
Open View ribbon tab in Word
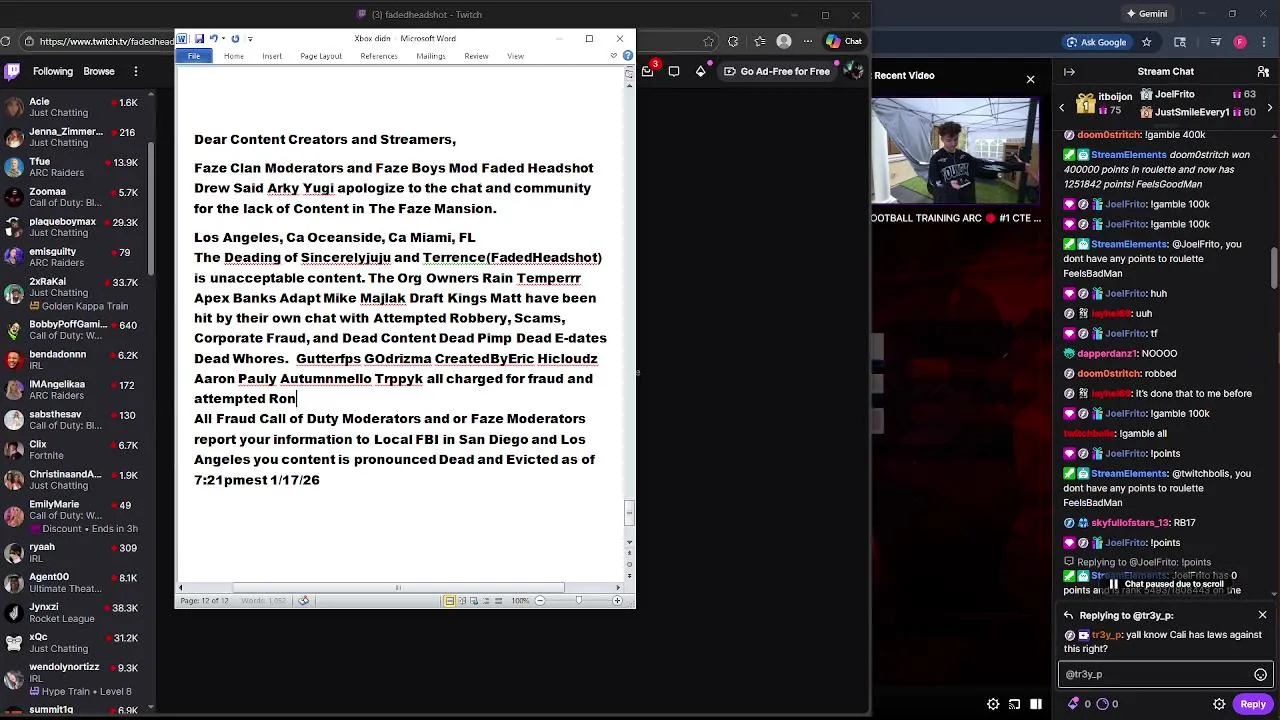pos(515,56)
